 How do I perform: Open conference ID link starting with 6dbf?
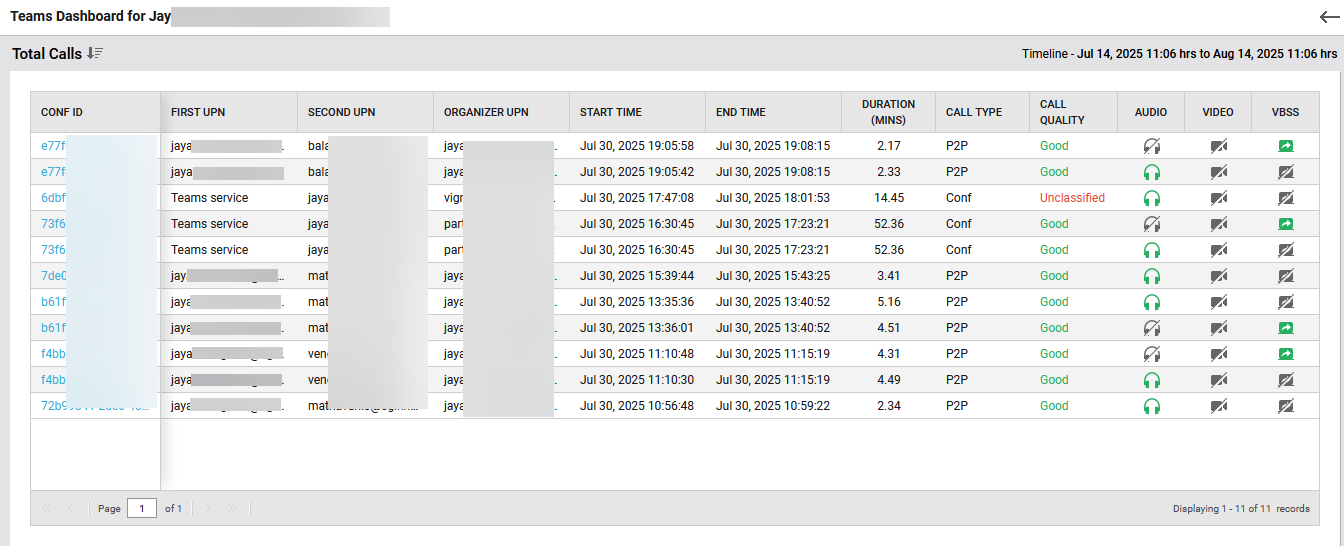(x=53, y=198)
